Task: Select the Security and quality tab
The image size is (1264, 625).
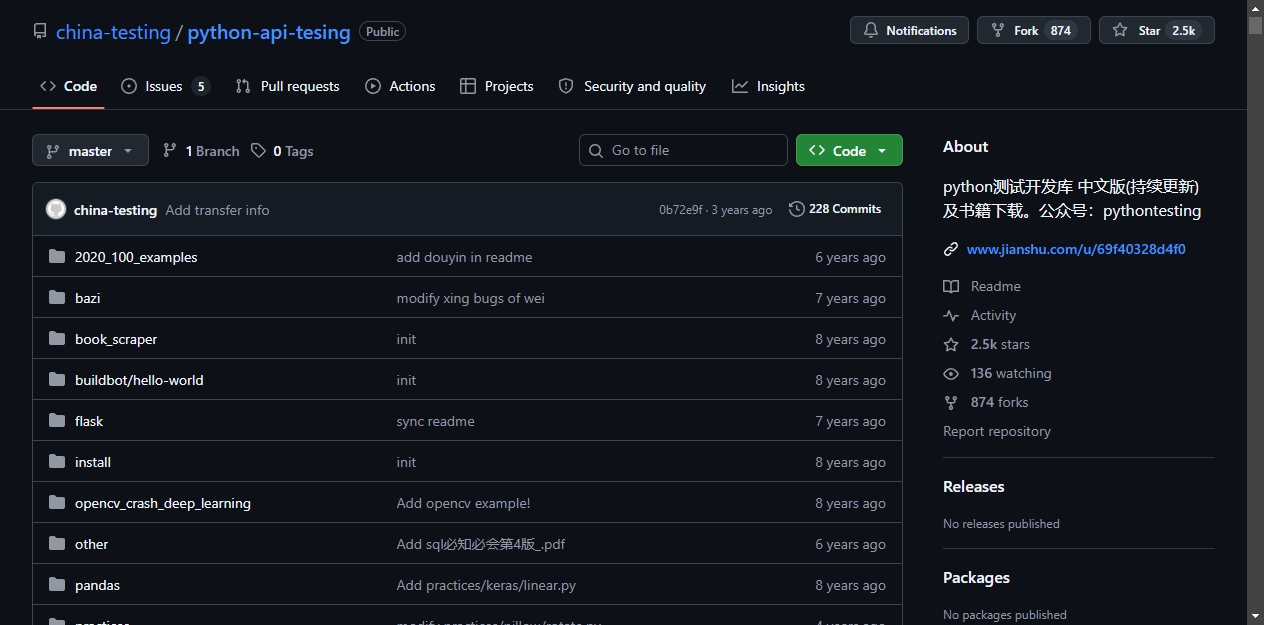Action: 632,86
